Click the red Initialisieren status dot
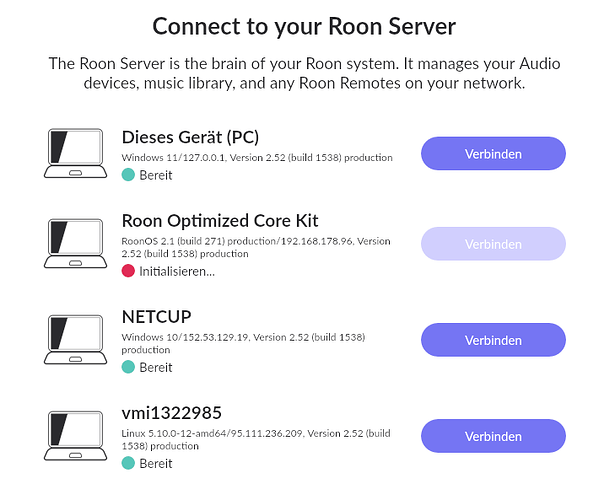This screenshot has width=614, height=500. [x=128, y=271]
